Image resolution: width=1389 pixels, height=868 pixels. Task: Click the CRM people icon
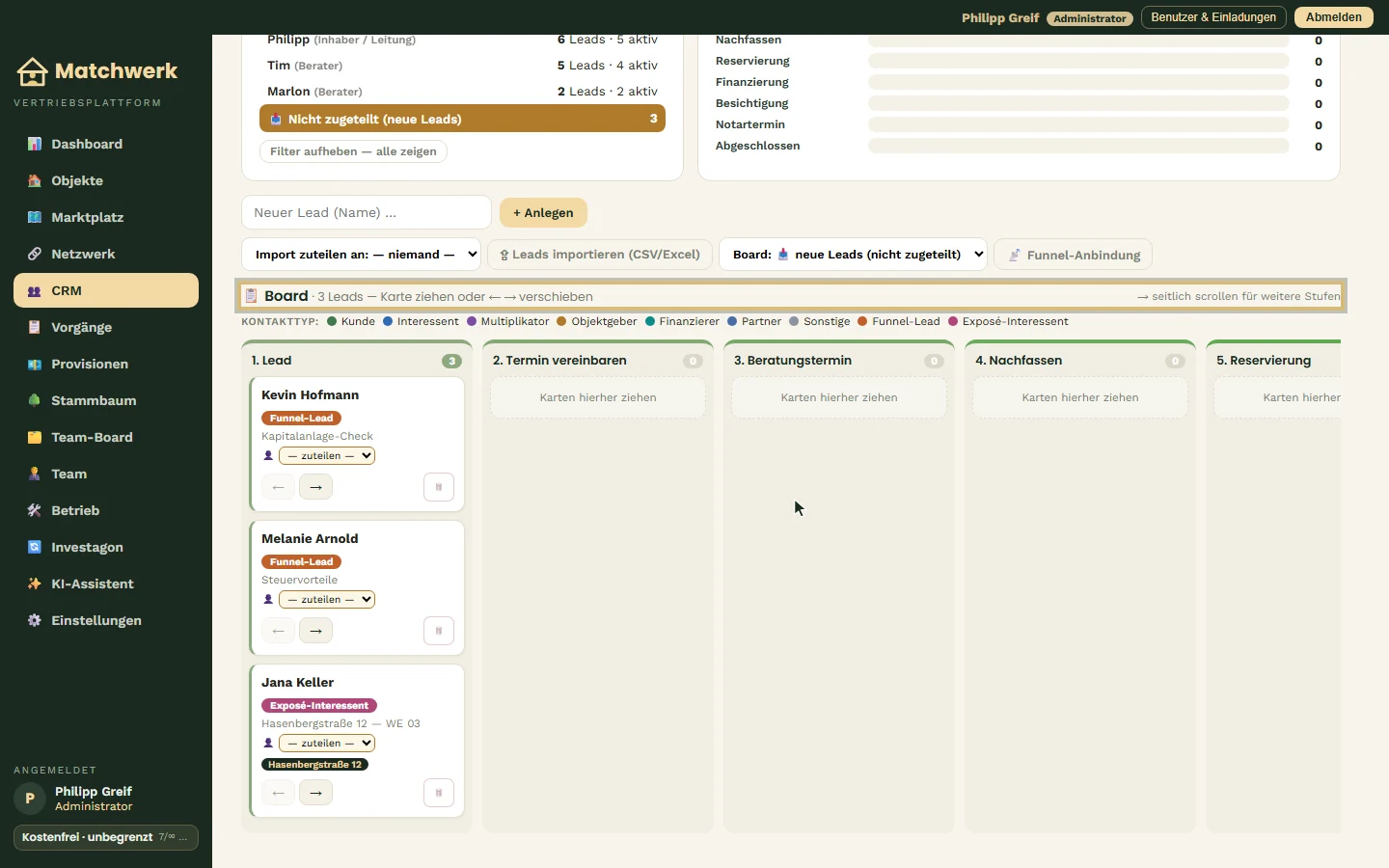(35, 290)
